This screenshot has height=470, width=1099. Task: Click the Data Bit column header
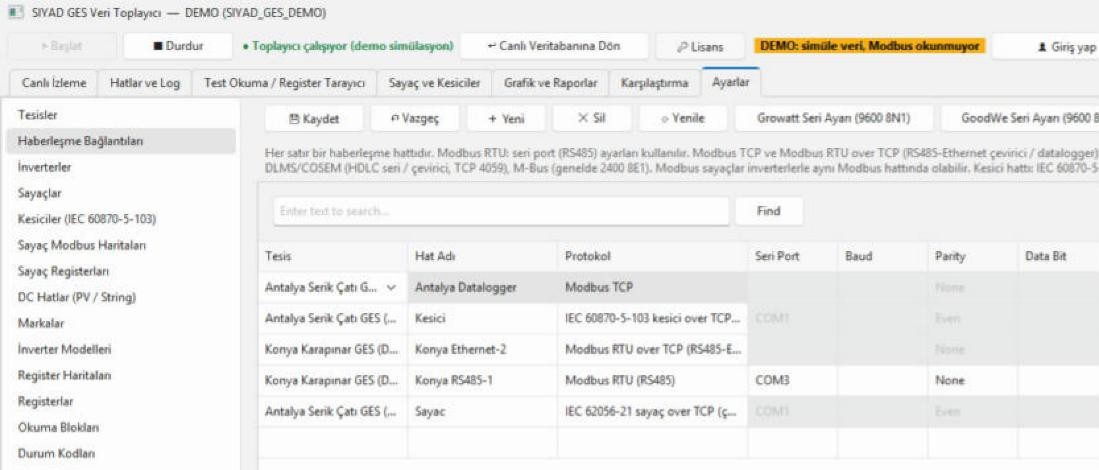click(x=1058, y=257)
